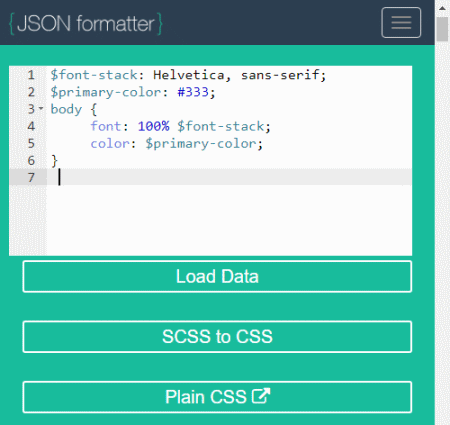Click the JSON formatter logo
Image resolution: width=450 pixels, height=425 pixels.
(86, 24)
